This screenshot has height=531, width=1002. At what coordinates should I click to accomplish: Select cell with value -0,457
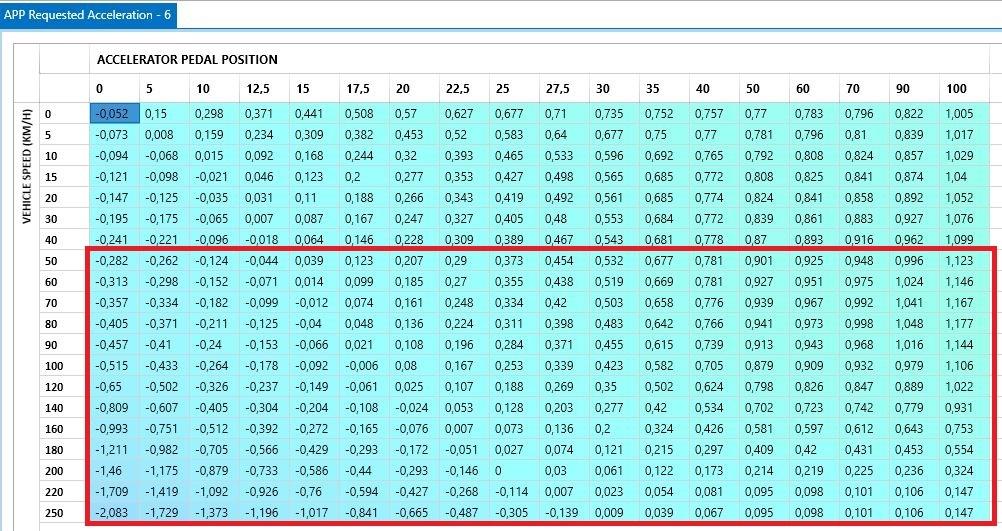pyautogui.click(x=114, y=344)
